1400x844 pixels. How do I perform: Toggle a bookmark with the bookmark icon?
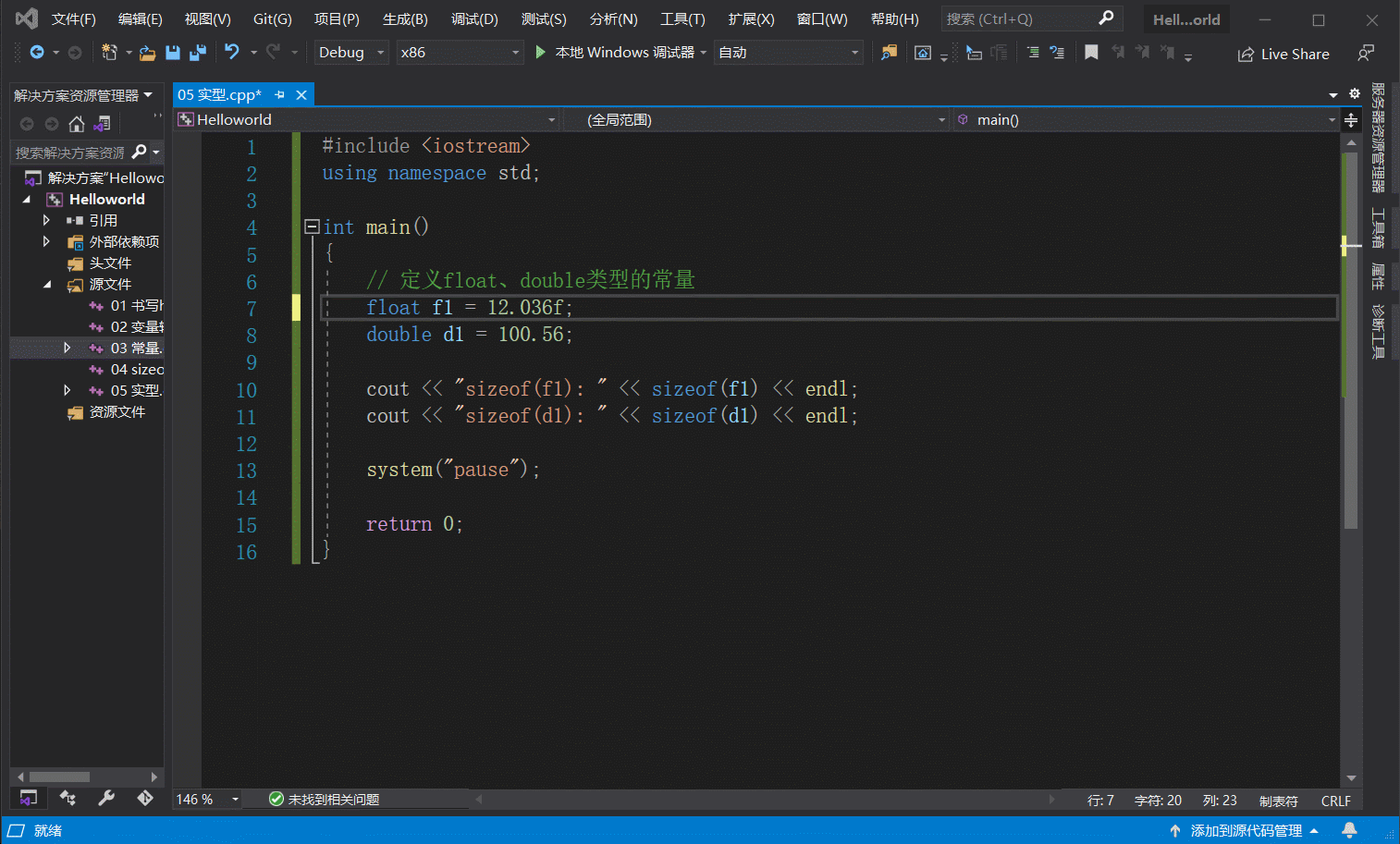[1091, 53]
